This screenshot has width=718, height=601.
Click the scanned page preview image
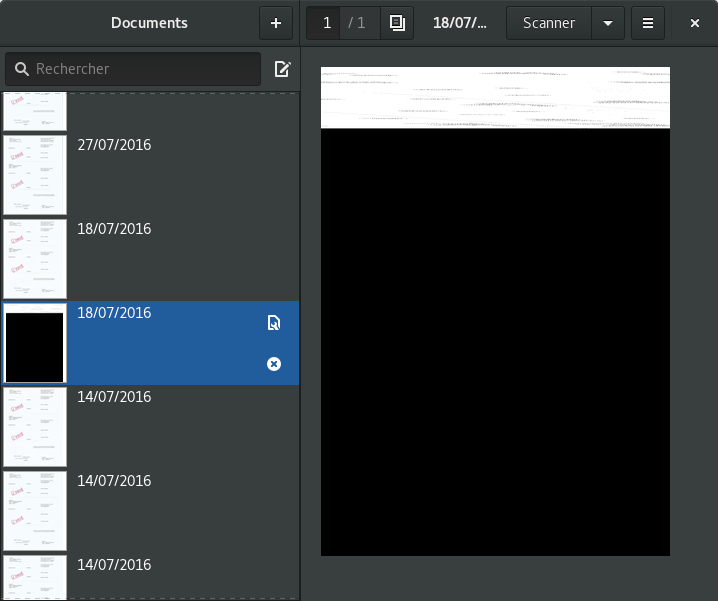[x=495, y=311]
